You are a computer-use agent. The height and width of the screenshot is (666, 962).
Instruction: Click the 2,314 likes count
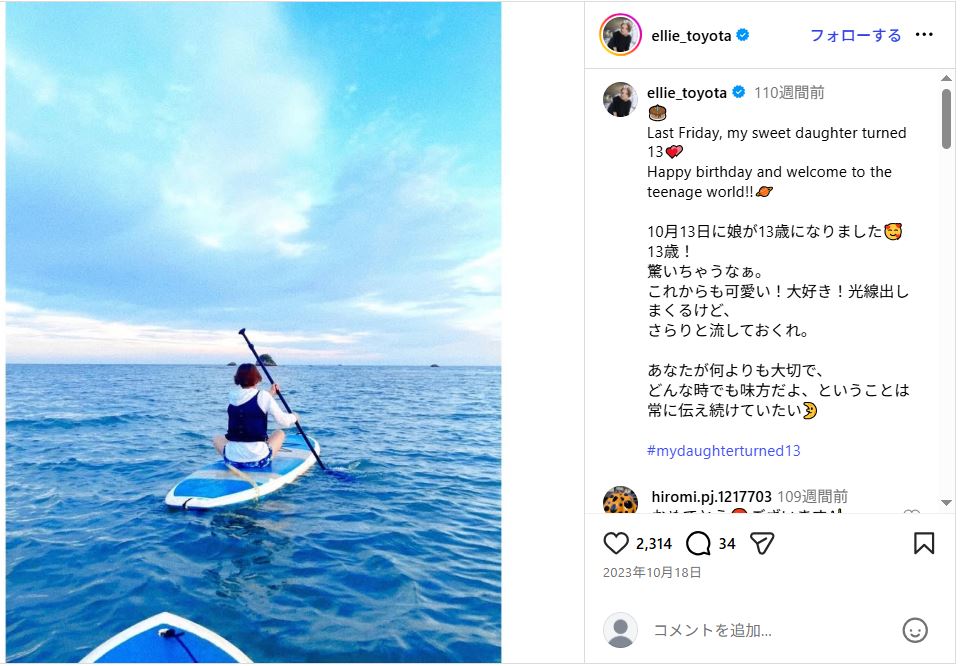click(653, 544)
